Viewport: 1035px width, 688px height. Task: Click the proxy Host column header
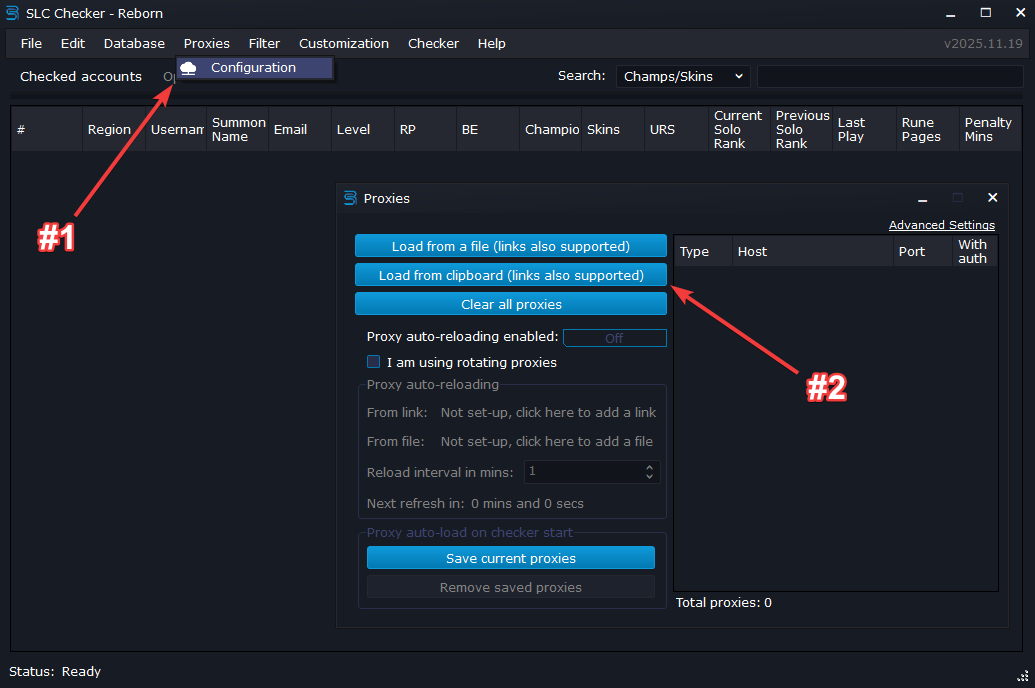(x=813, y=252)
